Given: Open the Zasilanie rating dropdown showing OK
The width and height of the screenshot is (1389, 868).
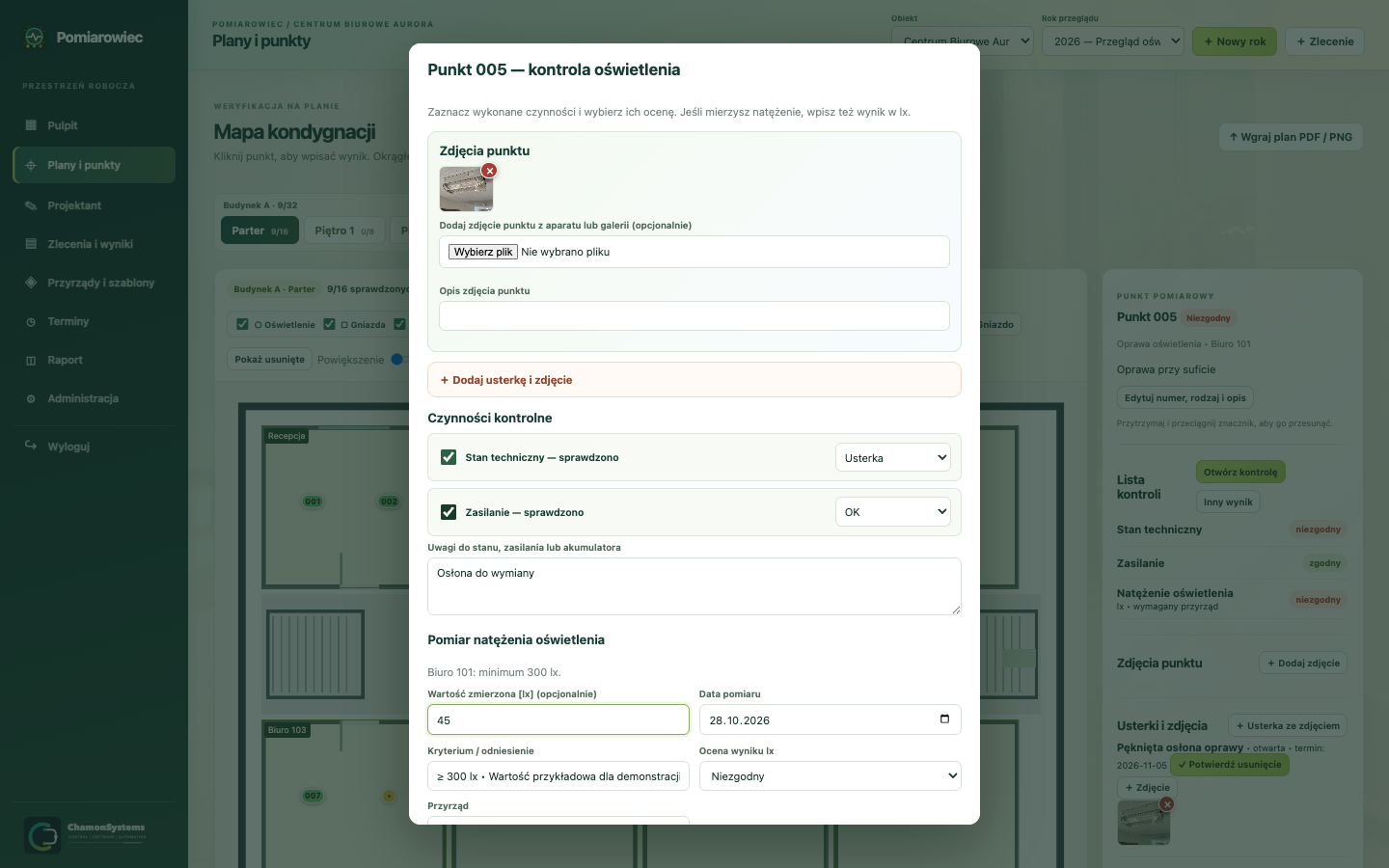Looking at the screenshot, I should click(893, 512).
